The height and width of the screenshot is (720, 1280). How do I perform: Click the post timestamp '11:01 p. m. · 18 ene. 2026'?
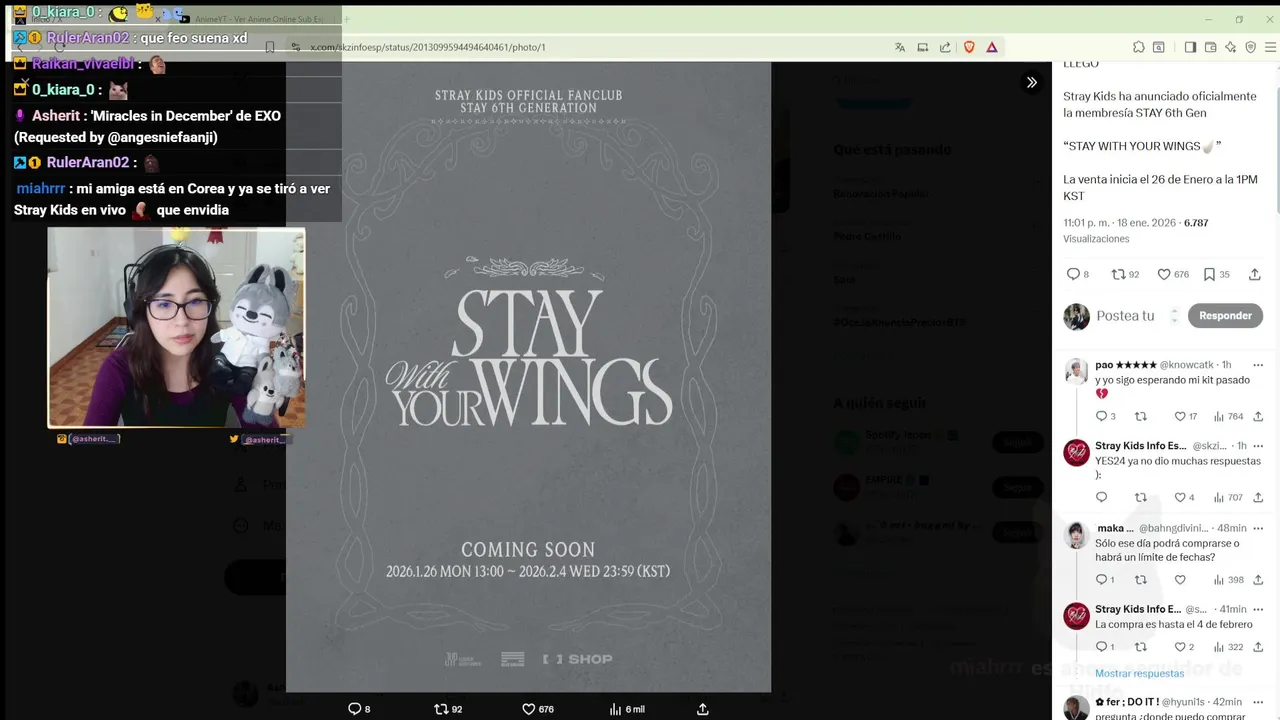click(x=1121, y=222)
